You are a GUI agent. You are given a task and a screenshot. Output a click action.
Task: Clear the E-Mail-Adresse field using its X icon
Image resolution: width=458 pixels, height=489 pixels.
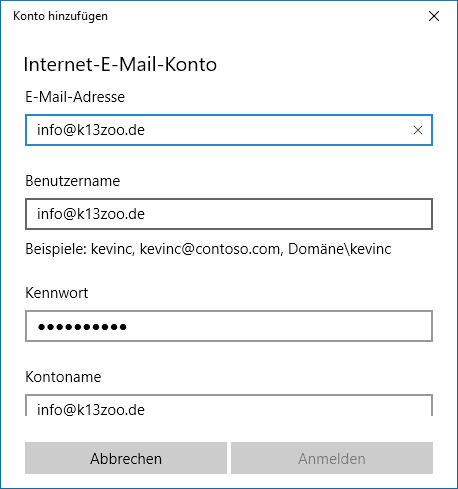tap(418, 130)
